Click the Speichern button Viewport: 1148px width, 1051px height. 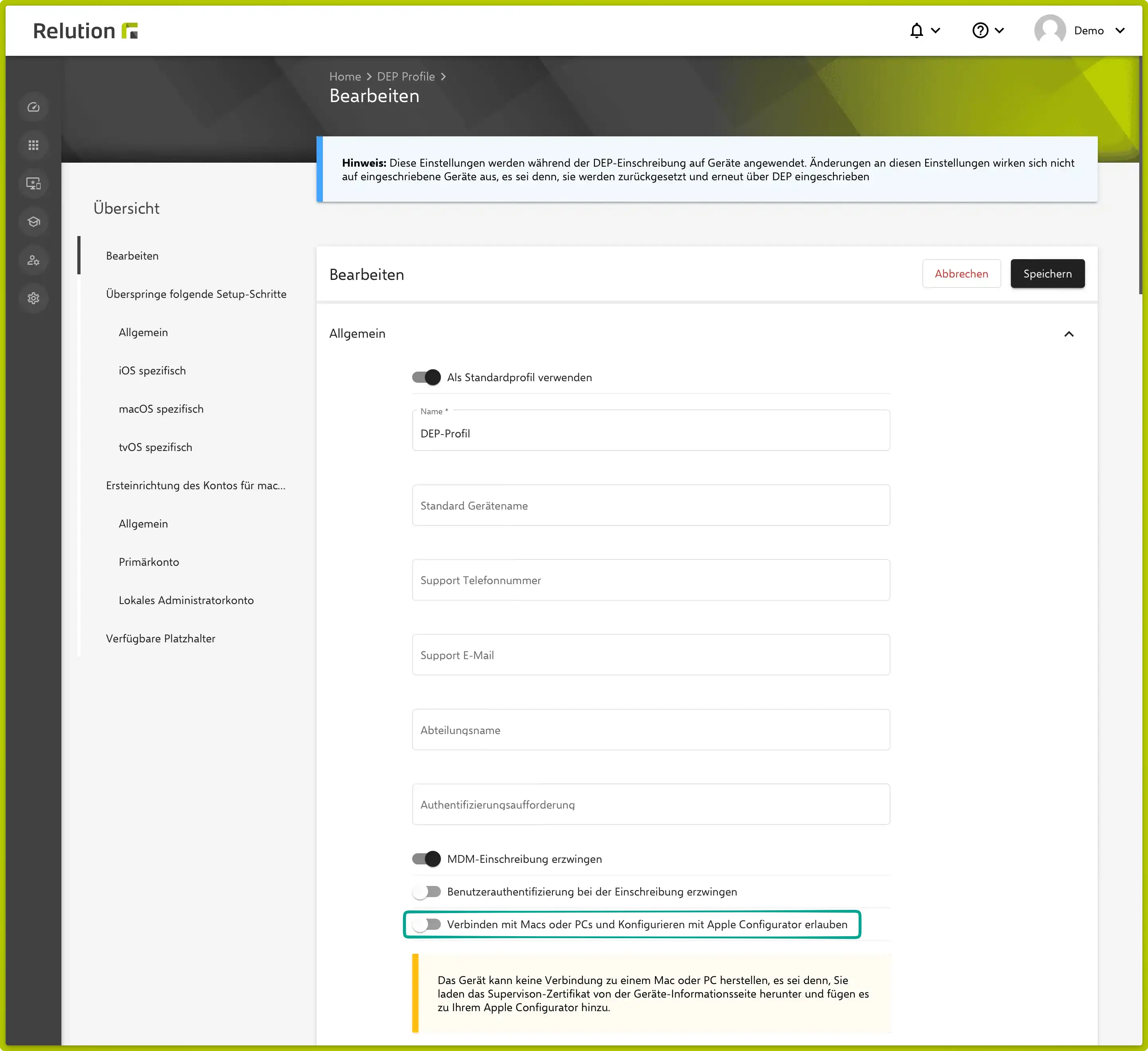(1047, 274)
